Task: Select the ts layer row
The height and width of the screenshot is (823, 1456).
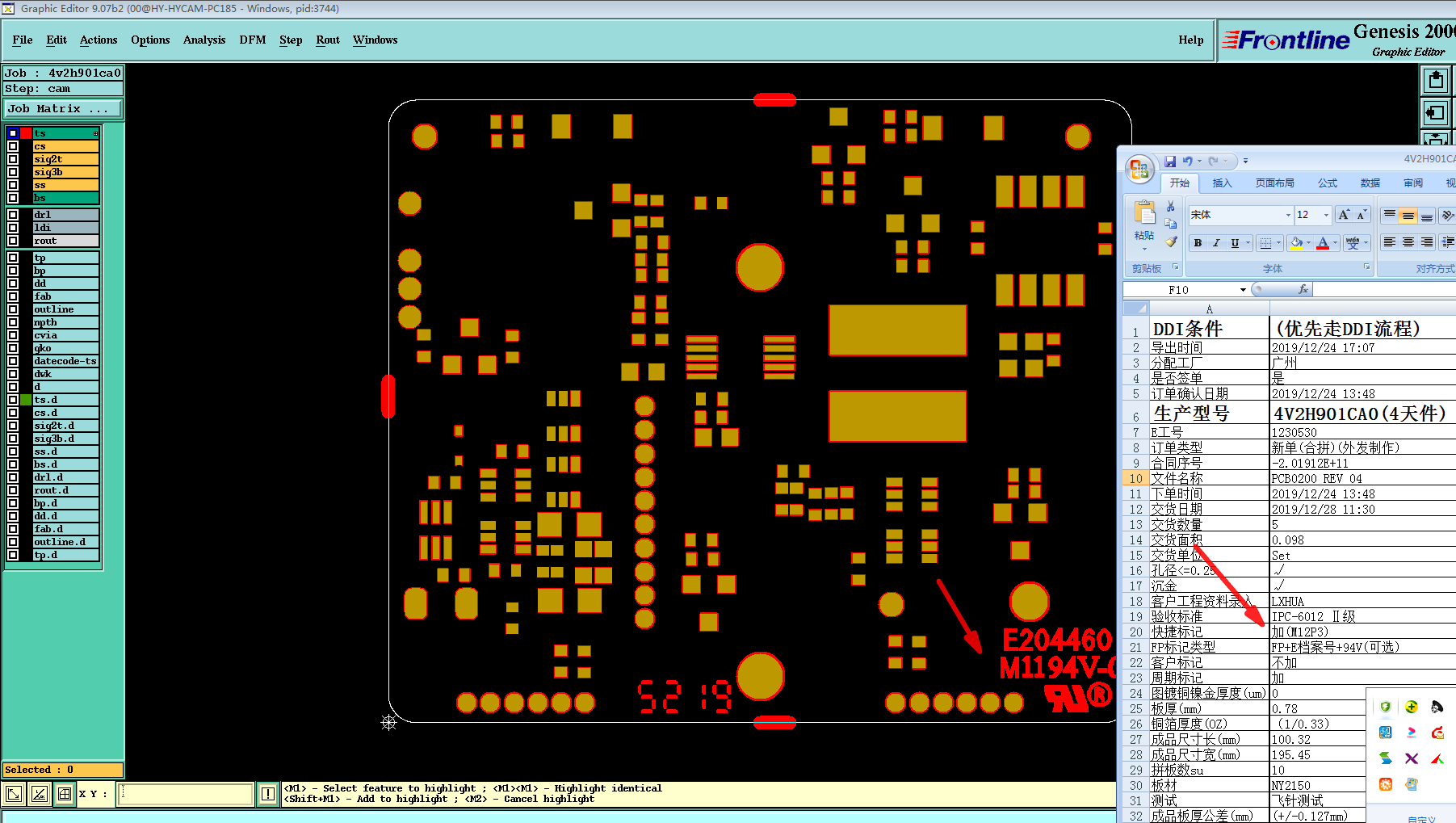Action: click(65, 133)
